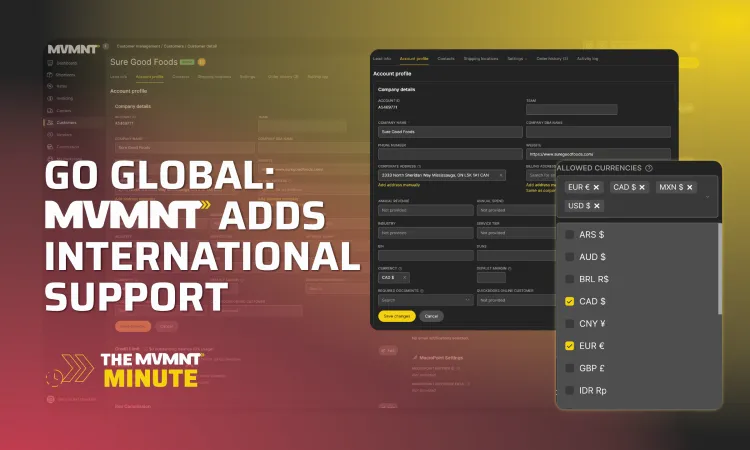Click the Annual spend field
The width and height of the screenshot is (750, 450).
click(x=517, y=210)
